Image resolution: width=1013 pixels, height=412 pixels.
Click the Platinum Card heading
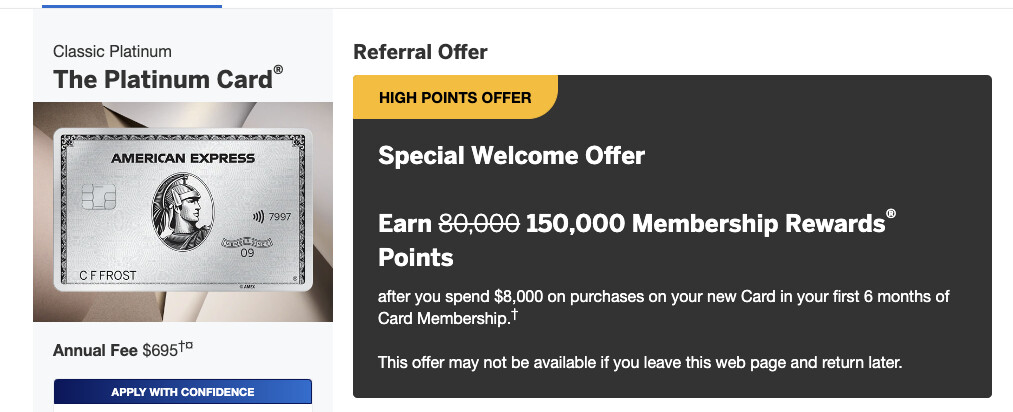point(162,80)
